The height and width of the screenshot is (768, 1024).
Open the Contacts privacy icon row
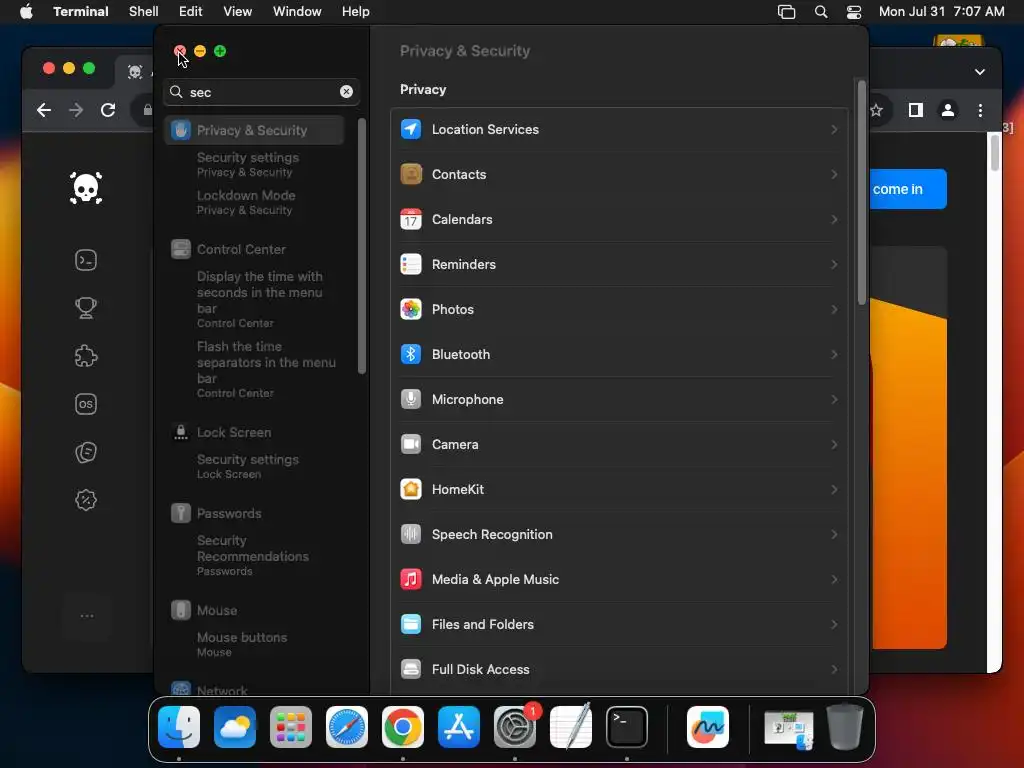click(x=619, y=174)
